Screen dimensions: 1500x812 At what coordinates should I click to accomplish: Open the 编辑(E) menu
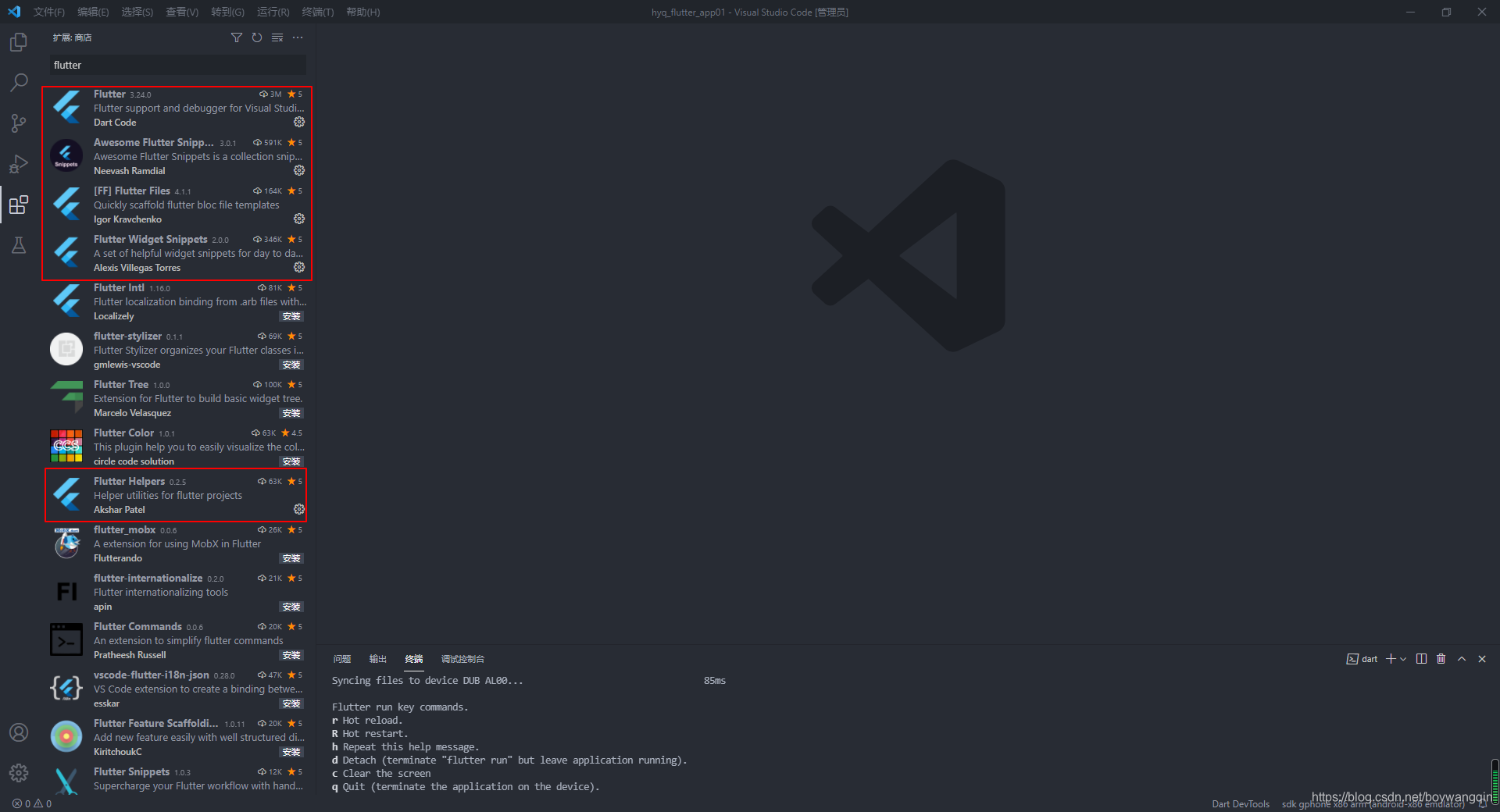93,12
